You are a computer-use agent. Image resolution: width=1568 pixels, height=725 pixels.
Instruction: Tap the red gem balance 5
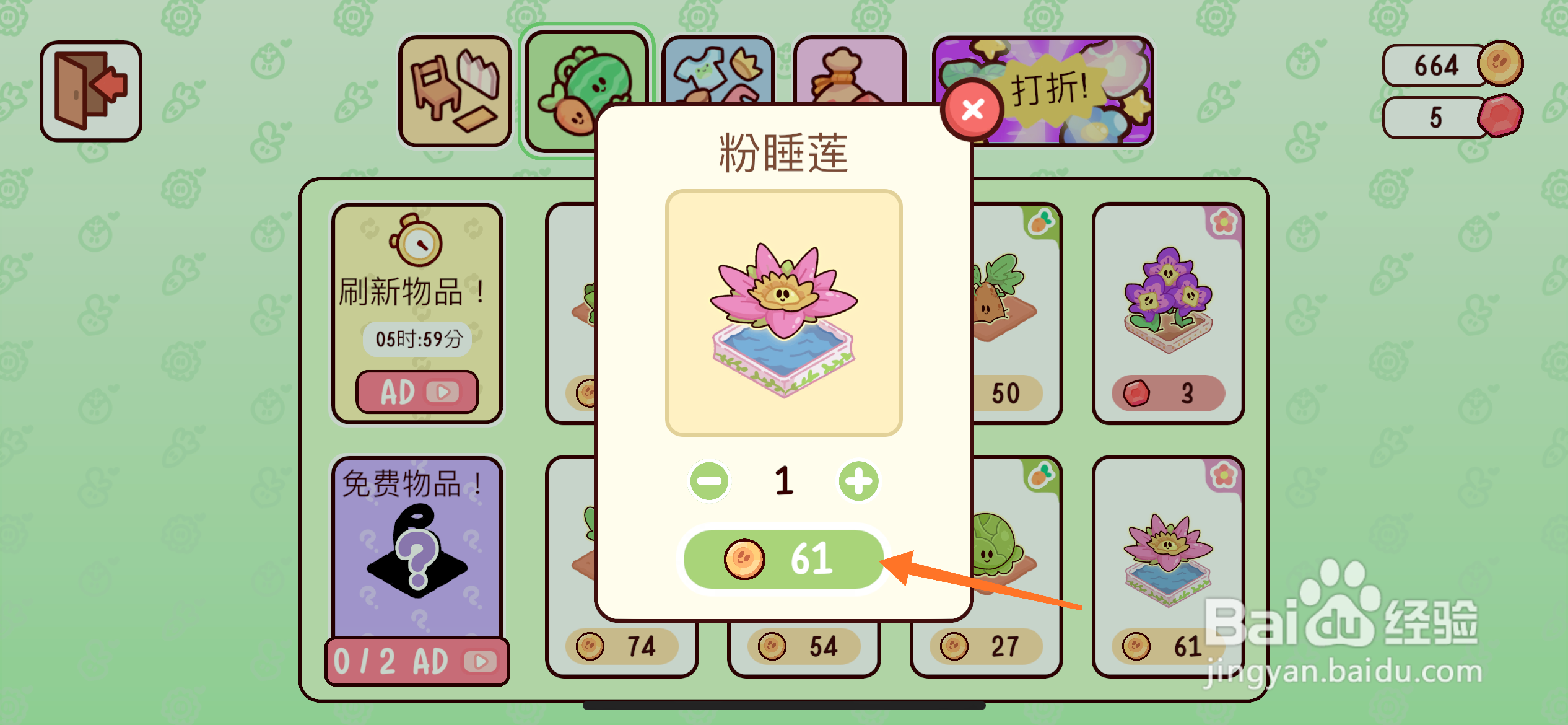pyautogui.click(x=1452, y=116)
